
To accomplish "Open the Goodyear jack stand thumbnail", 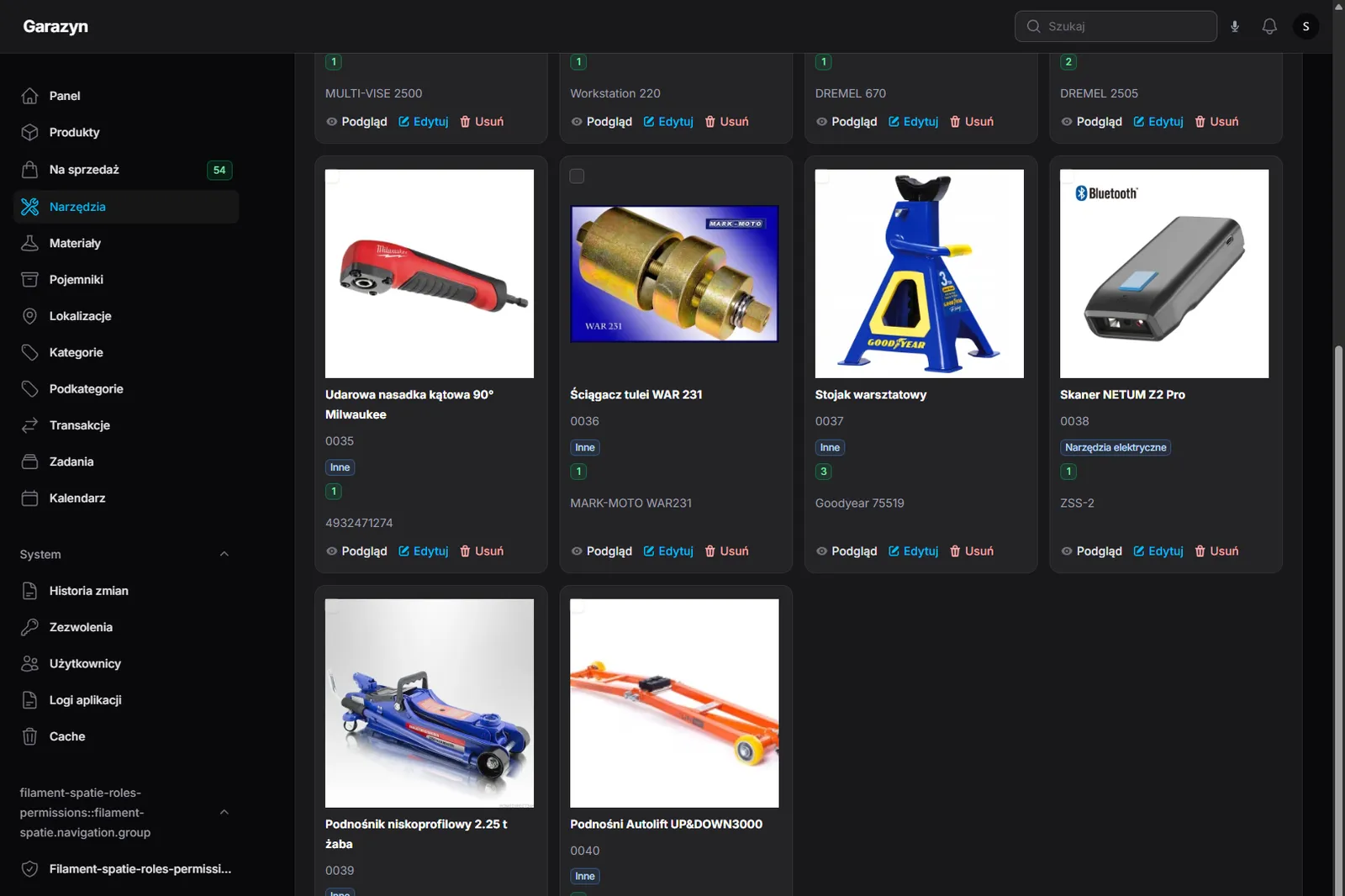I will (920, 273).
